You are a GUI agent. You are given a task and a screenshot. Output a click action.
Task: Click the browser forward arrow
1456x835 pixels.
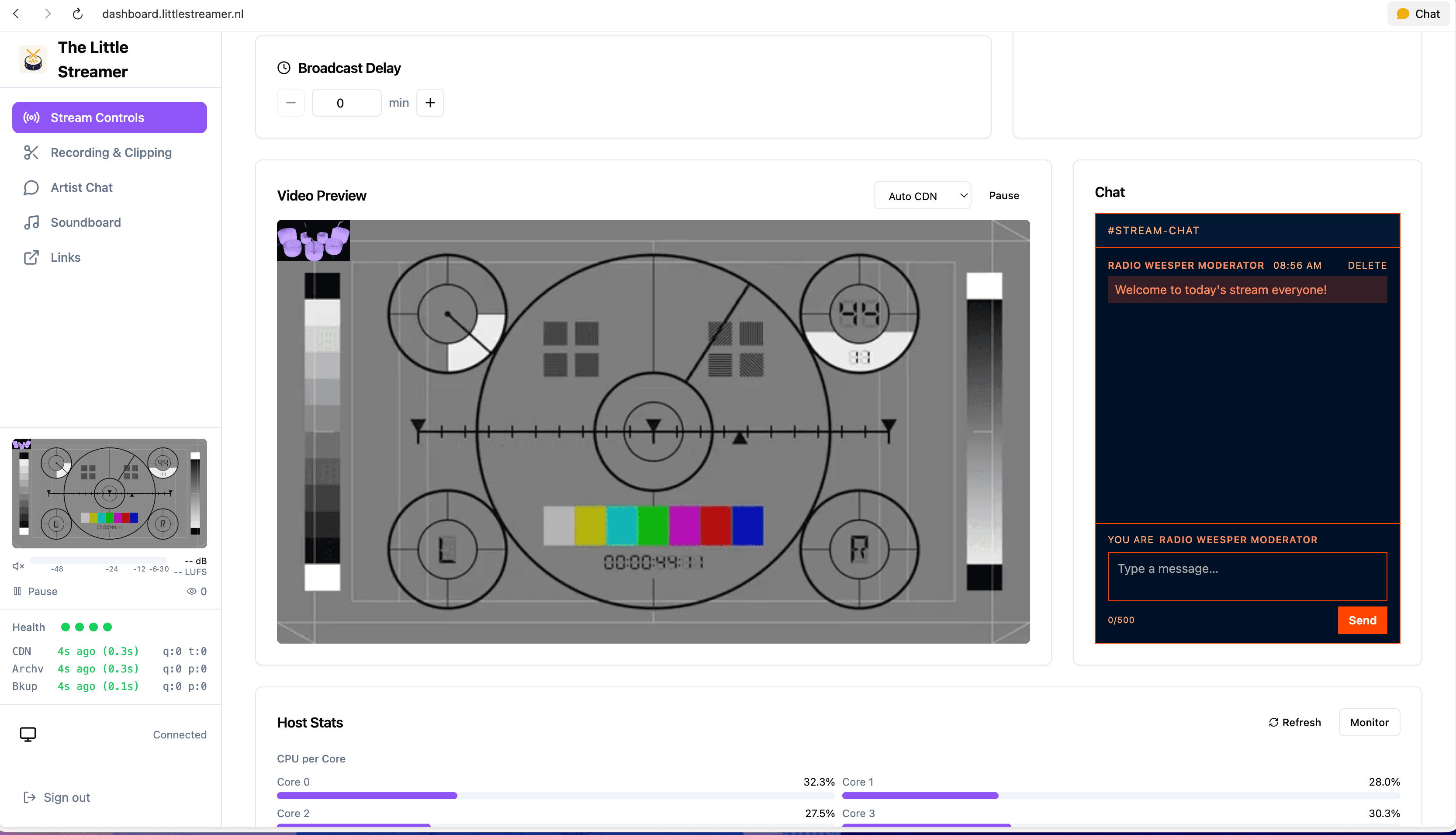coord(48,14)
